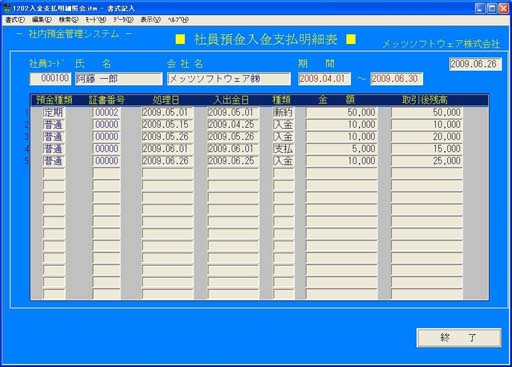Image resolution: width=512 pixels, height=367 pixels.
Task: Click the 支払 transaction type cell
Action: pyautogui.click(x=284, y=149)
